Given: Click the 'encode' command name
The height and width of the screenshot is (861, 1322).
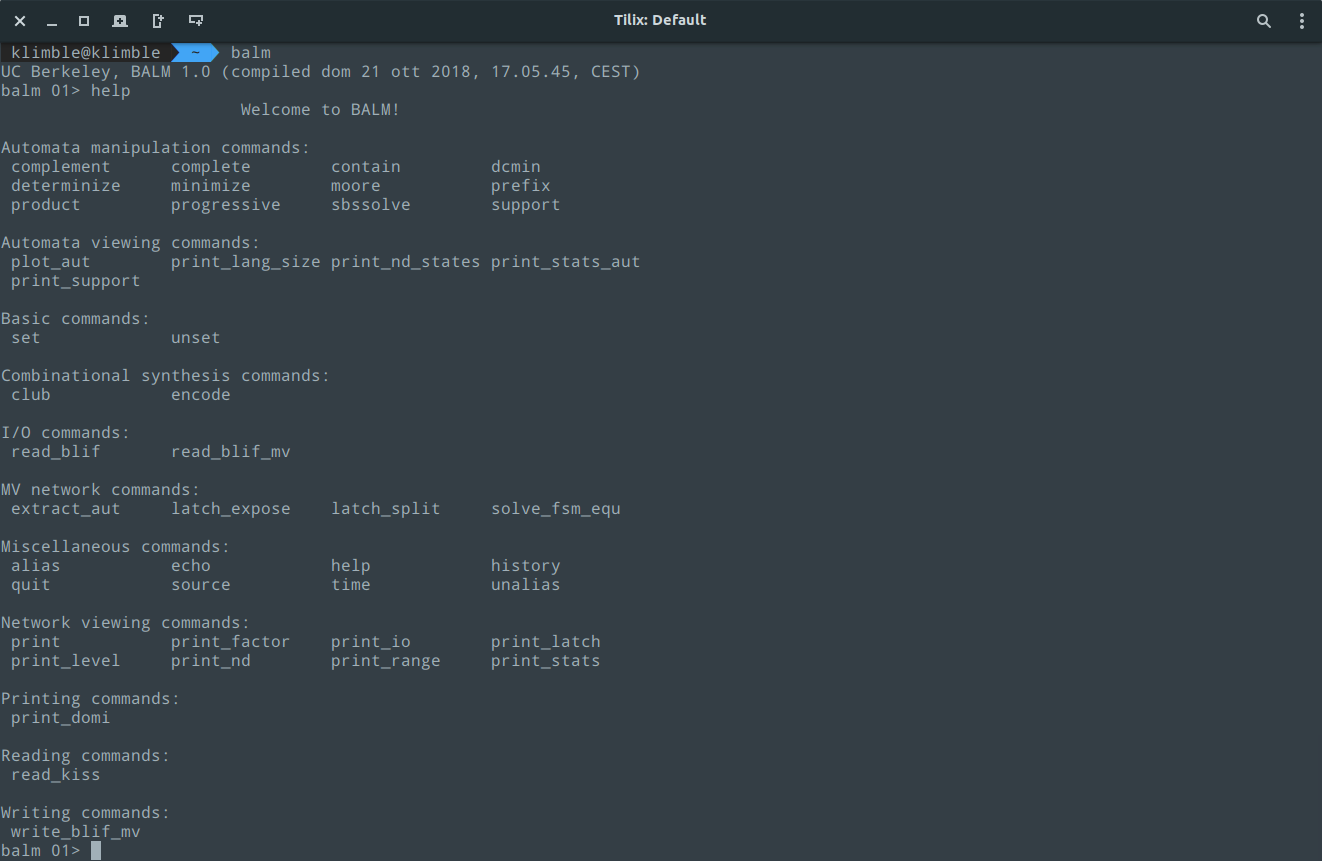Looking at the screenshot, I should pyautogui.click(x=201, y=395).
